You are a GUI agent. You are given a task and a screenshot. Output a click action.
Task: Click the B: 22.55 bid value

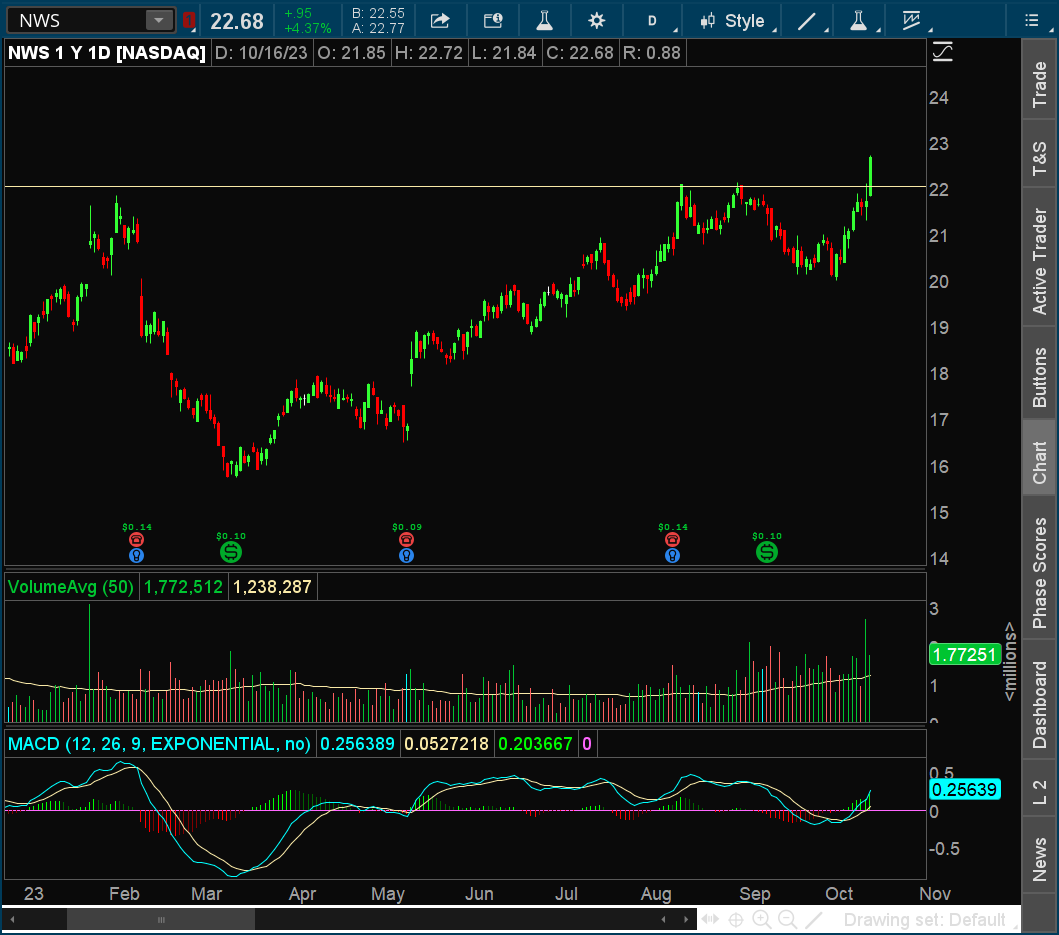[378, 14]
